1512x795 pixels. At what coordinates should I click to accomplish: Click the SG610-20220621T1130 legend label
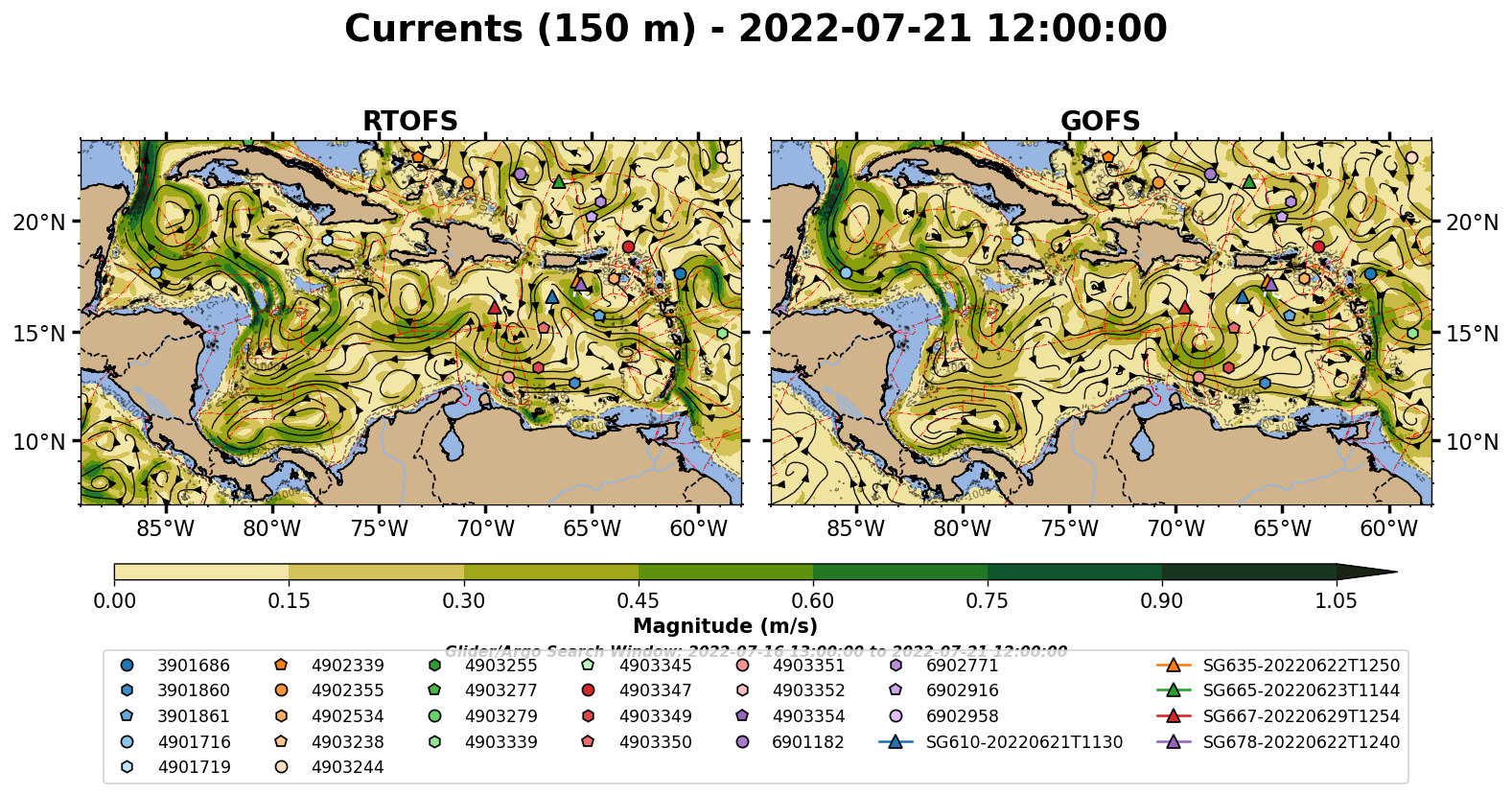click(x=1024, y=741)
